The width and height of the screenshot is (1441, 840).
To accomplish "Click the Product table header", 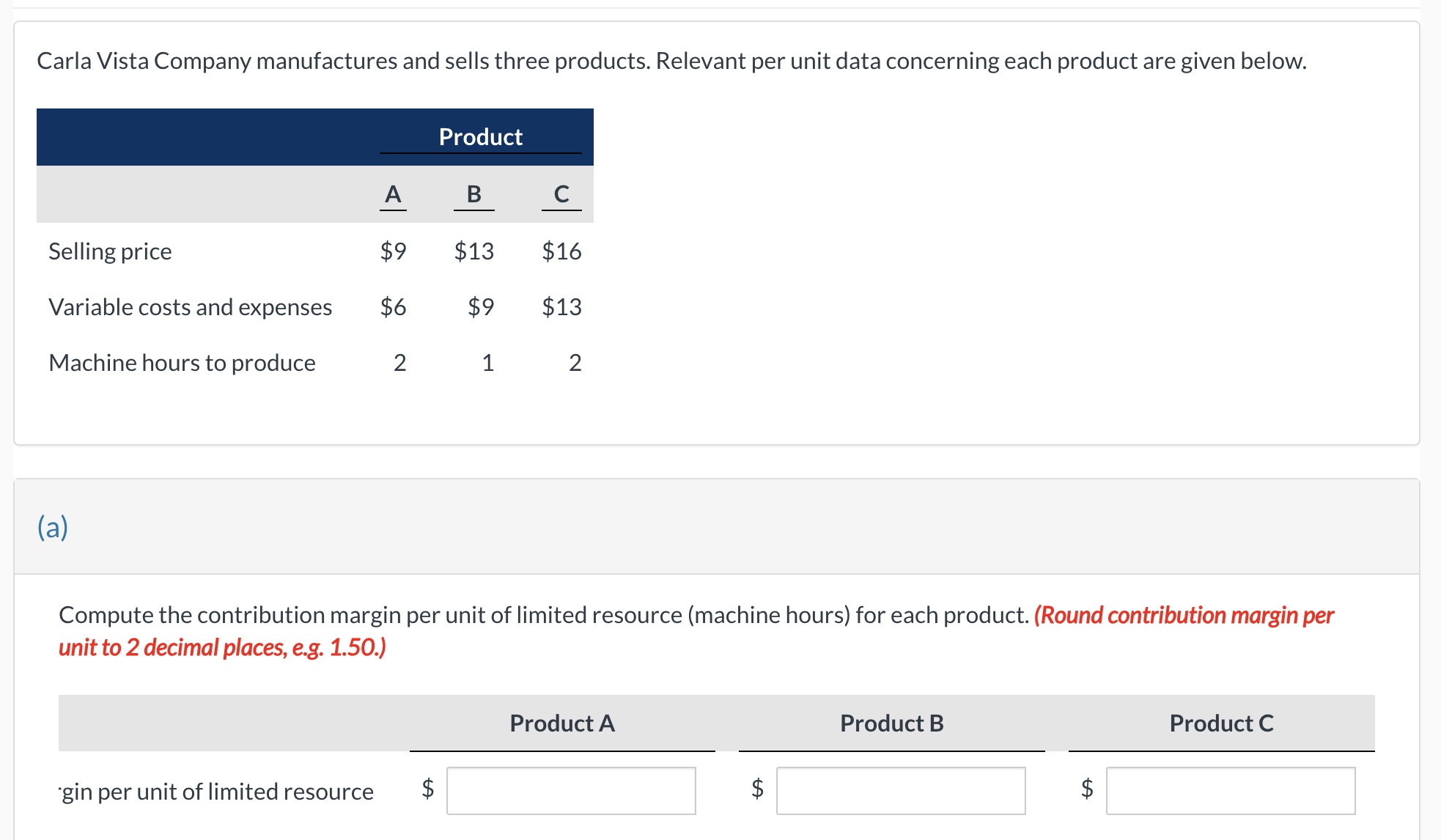I will pos(480,137).
